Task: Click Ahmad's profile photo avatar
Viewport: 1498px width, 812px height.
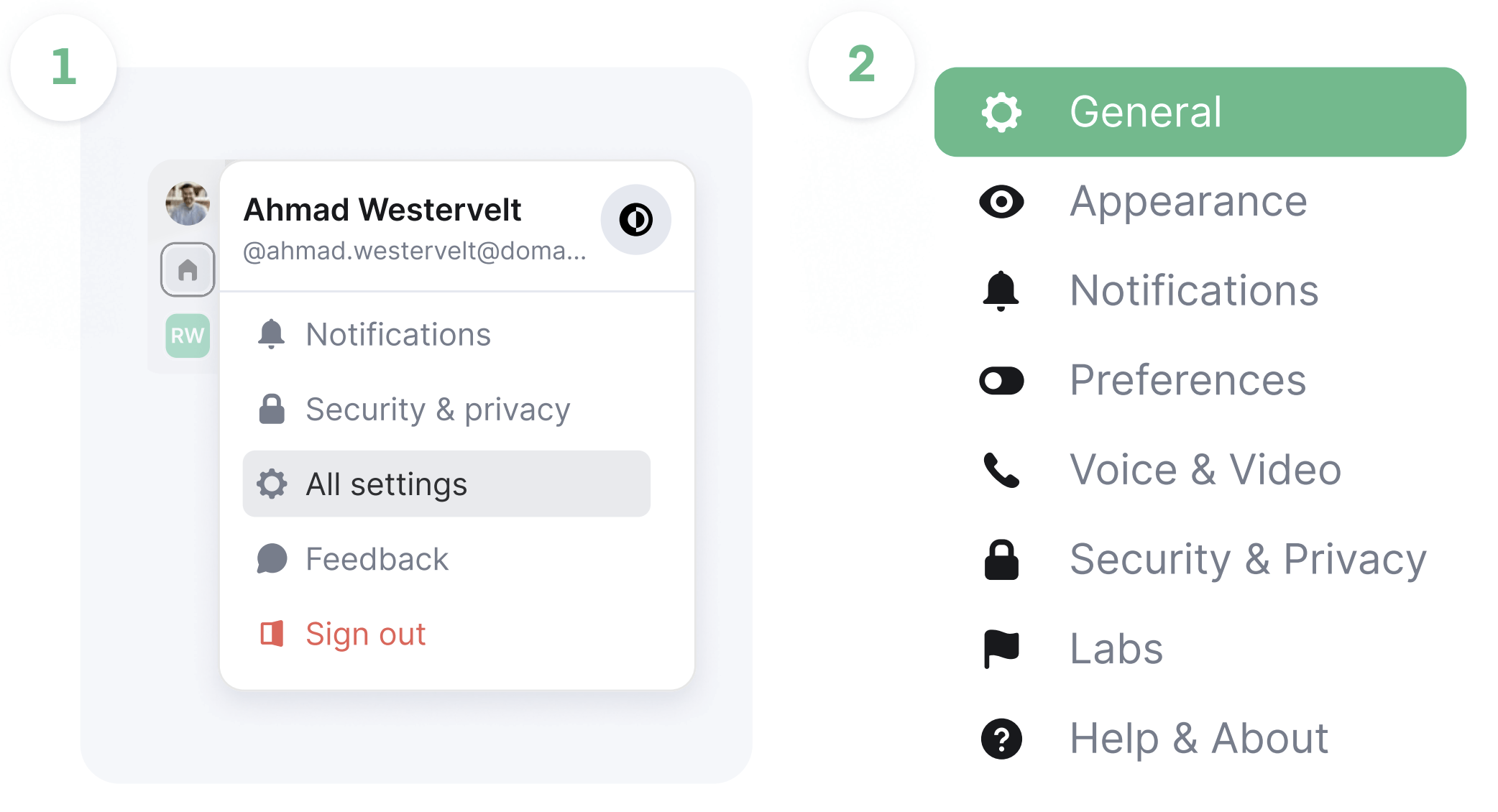Action: pyautogui.click(x=188, y=204)
